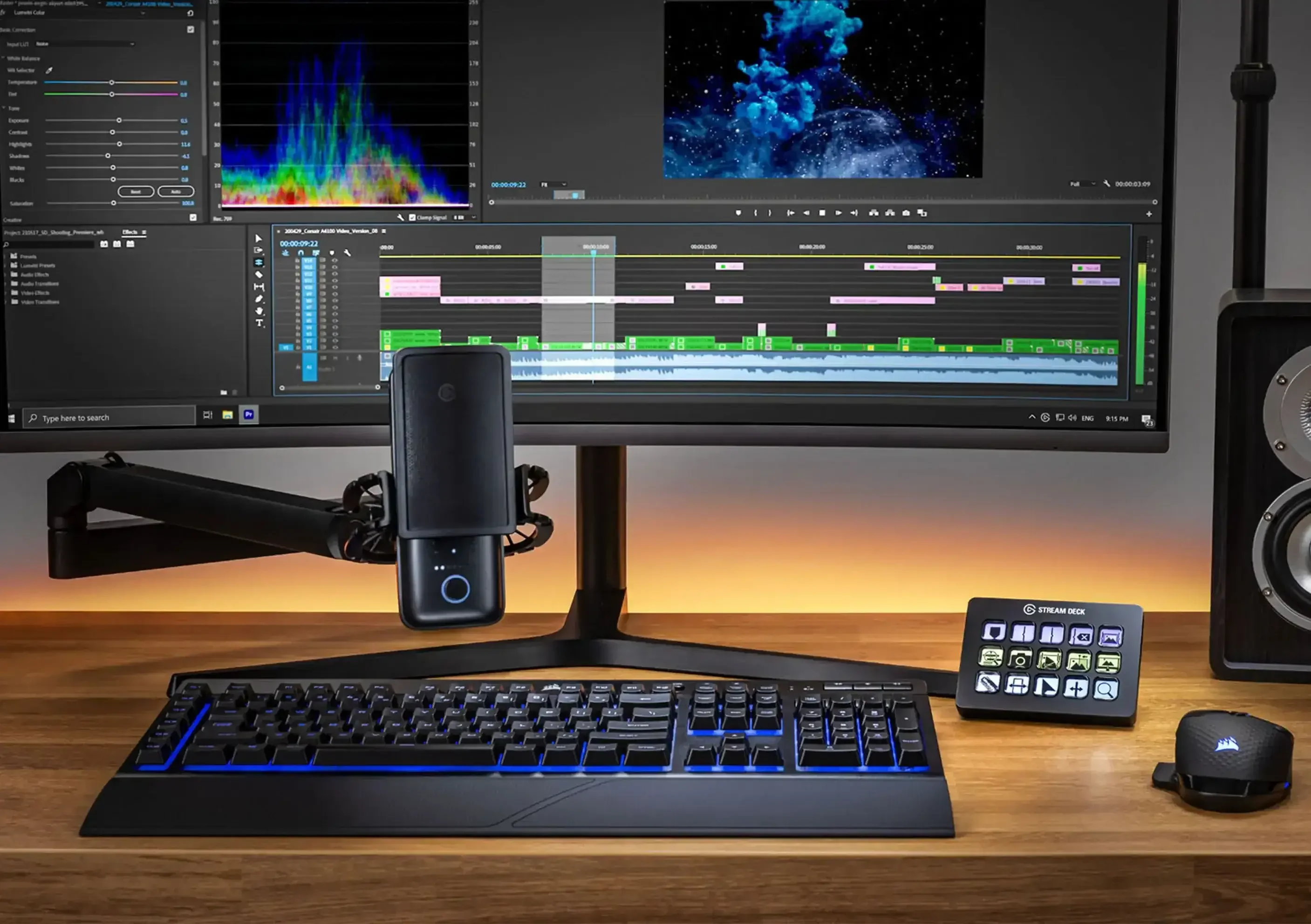Pick the WB Selector eyedropper
The width and height of the screenshot is (1311, 924).
pos(49,70)
